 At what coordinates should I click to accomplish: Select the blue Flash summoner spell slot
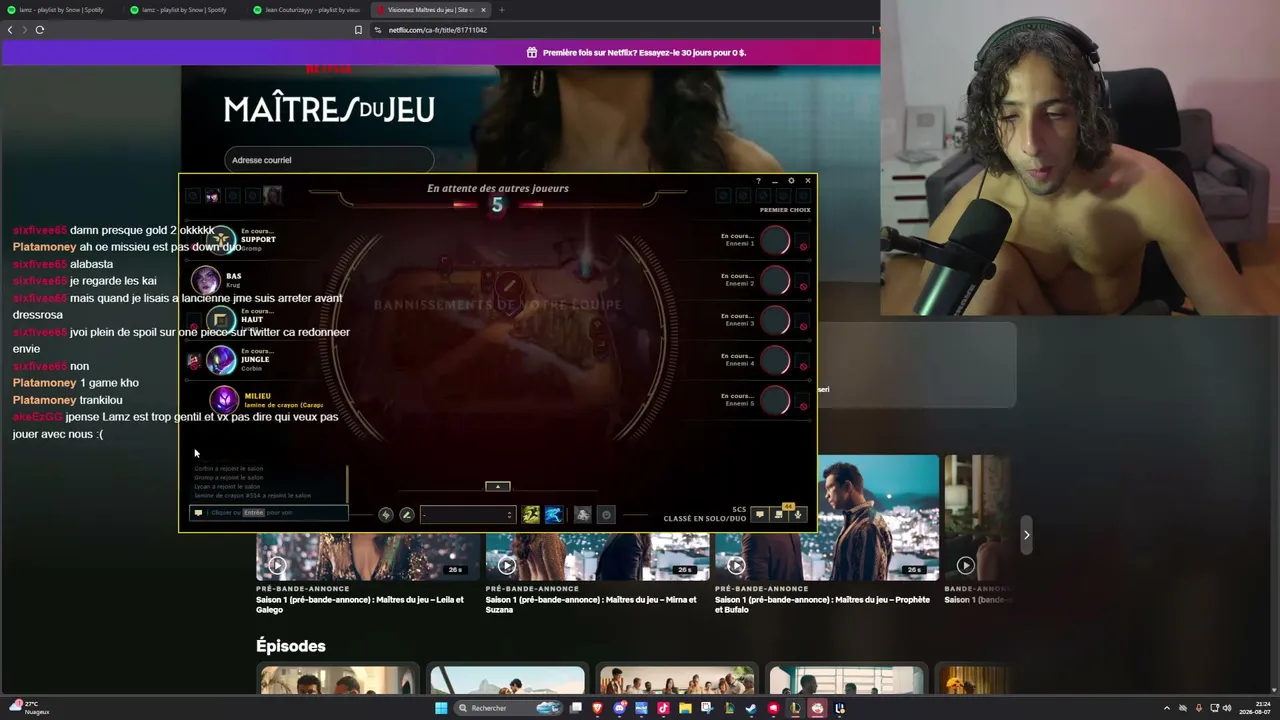553,515
